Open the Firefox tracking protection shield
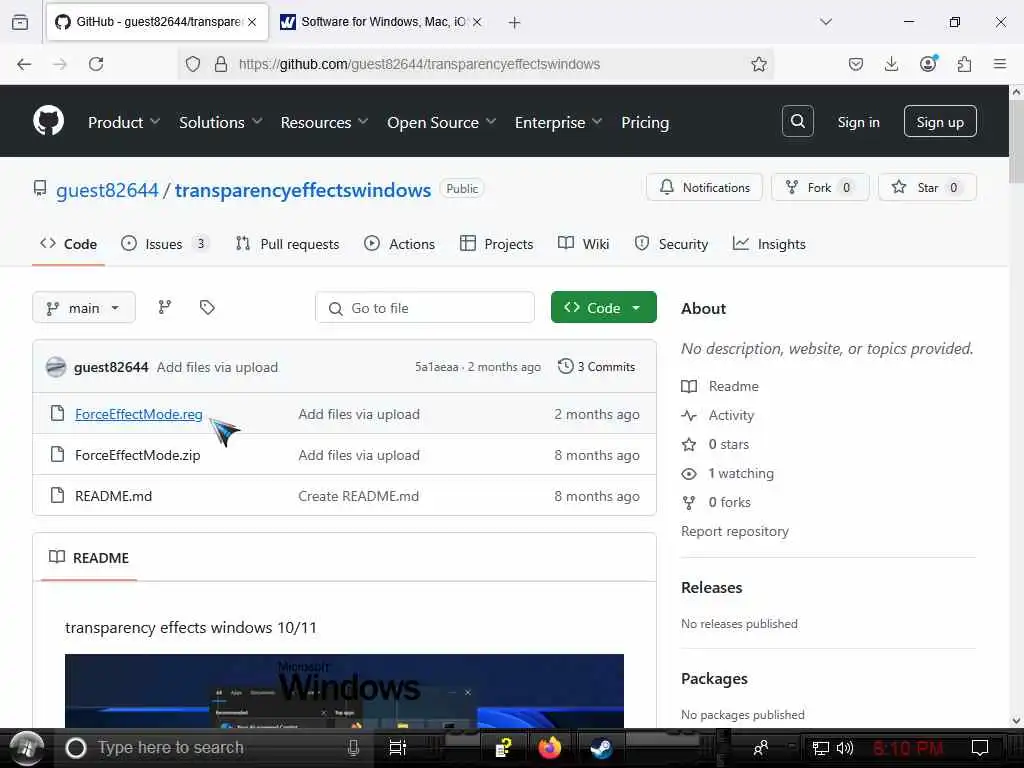The width and height of the screenshot is (1024, 768). (193, 64)
